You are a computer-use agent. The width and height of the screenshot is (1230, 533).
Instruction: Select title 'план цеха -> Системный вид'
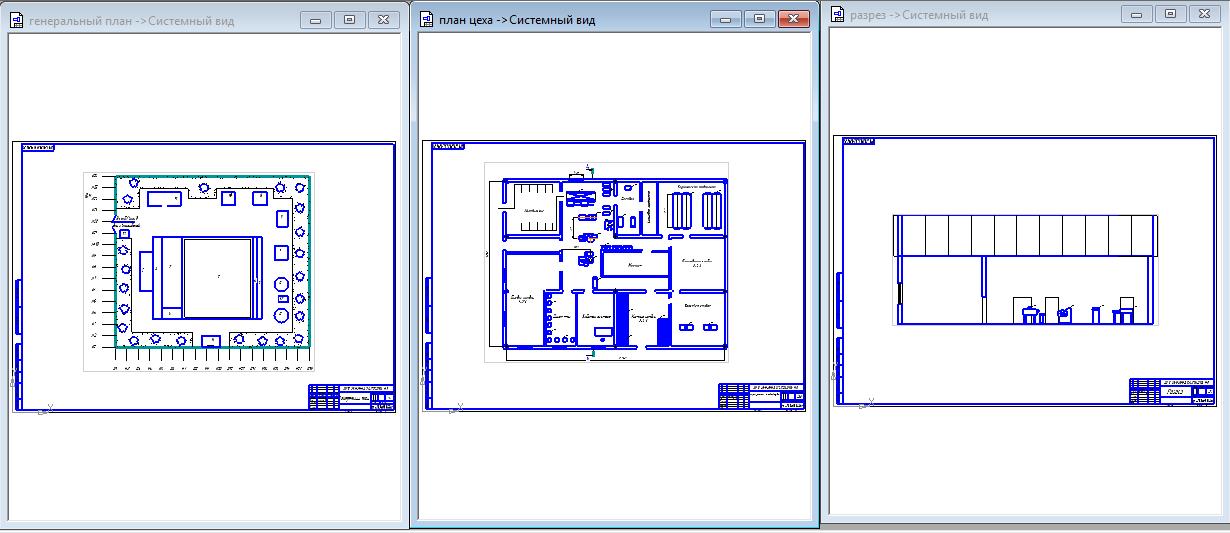517,20
